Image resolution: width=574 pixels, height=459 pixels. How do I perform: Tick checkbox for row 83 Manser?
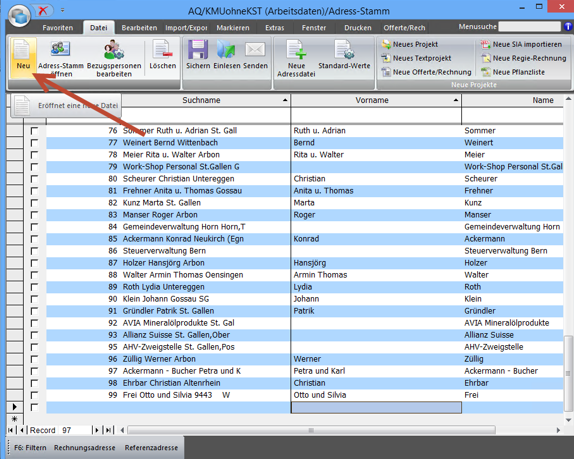tap(34, 215)
